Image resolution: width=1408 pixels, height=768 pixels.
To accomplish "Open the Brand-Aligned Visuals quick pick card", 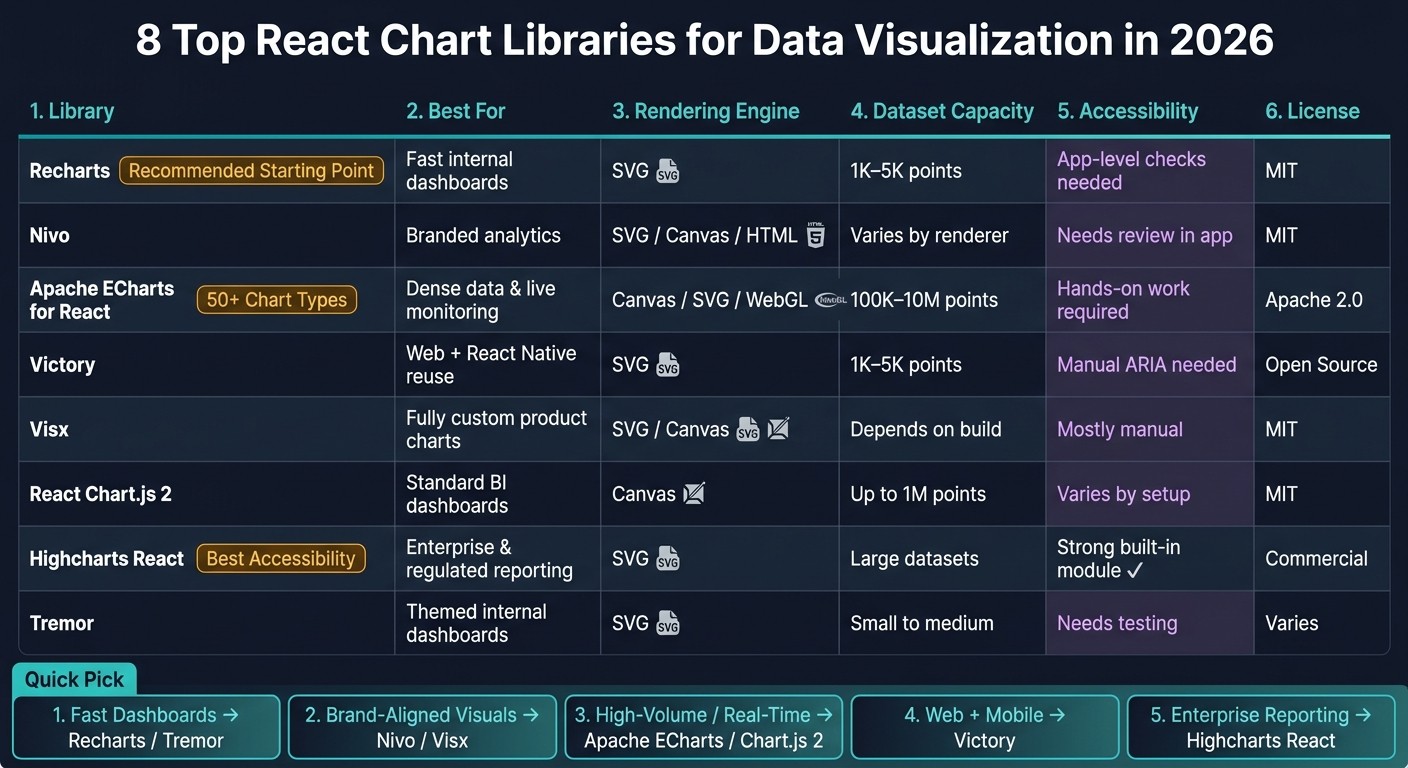I will [x=422, y=727].
